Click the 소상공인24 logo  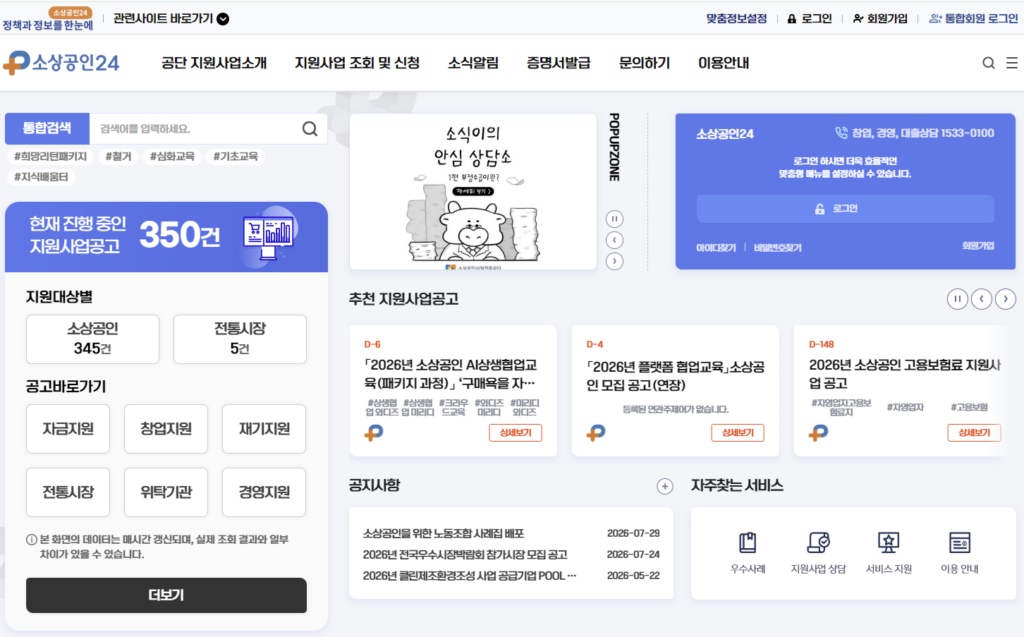tap(61, 63)
